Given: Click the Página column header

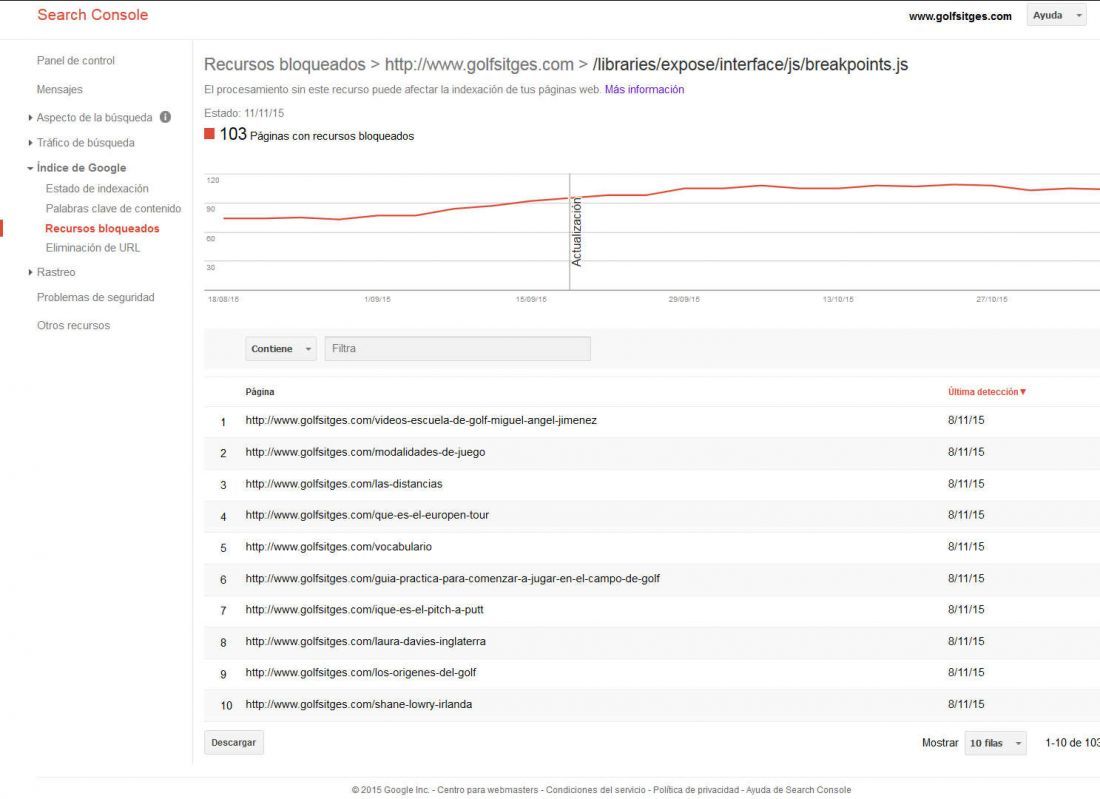Looking at the screenshot, I should pos(260,392).
